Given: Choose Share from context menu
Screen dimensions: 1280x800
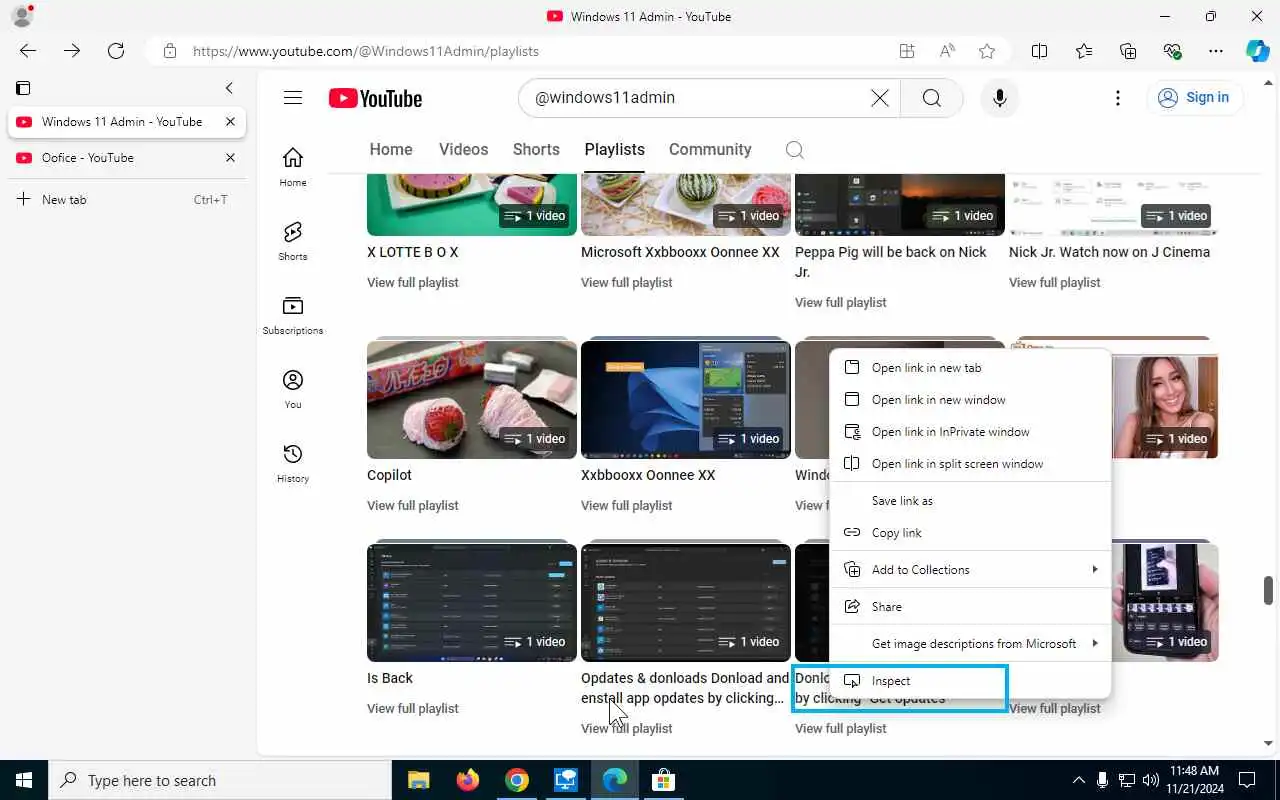Looking at the screenshot, I should click(x=970, y=607).
